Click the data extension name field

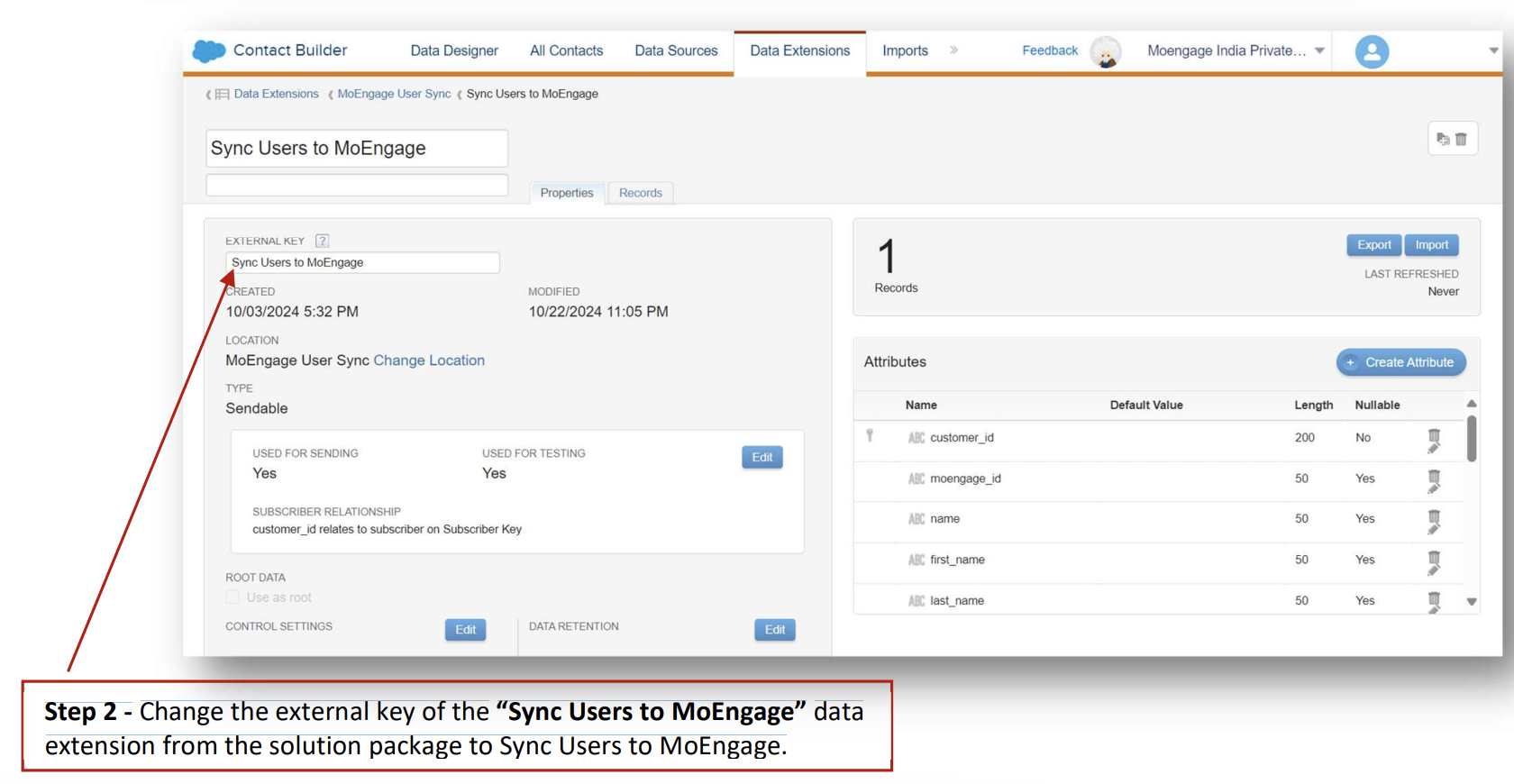(357, 149)
